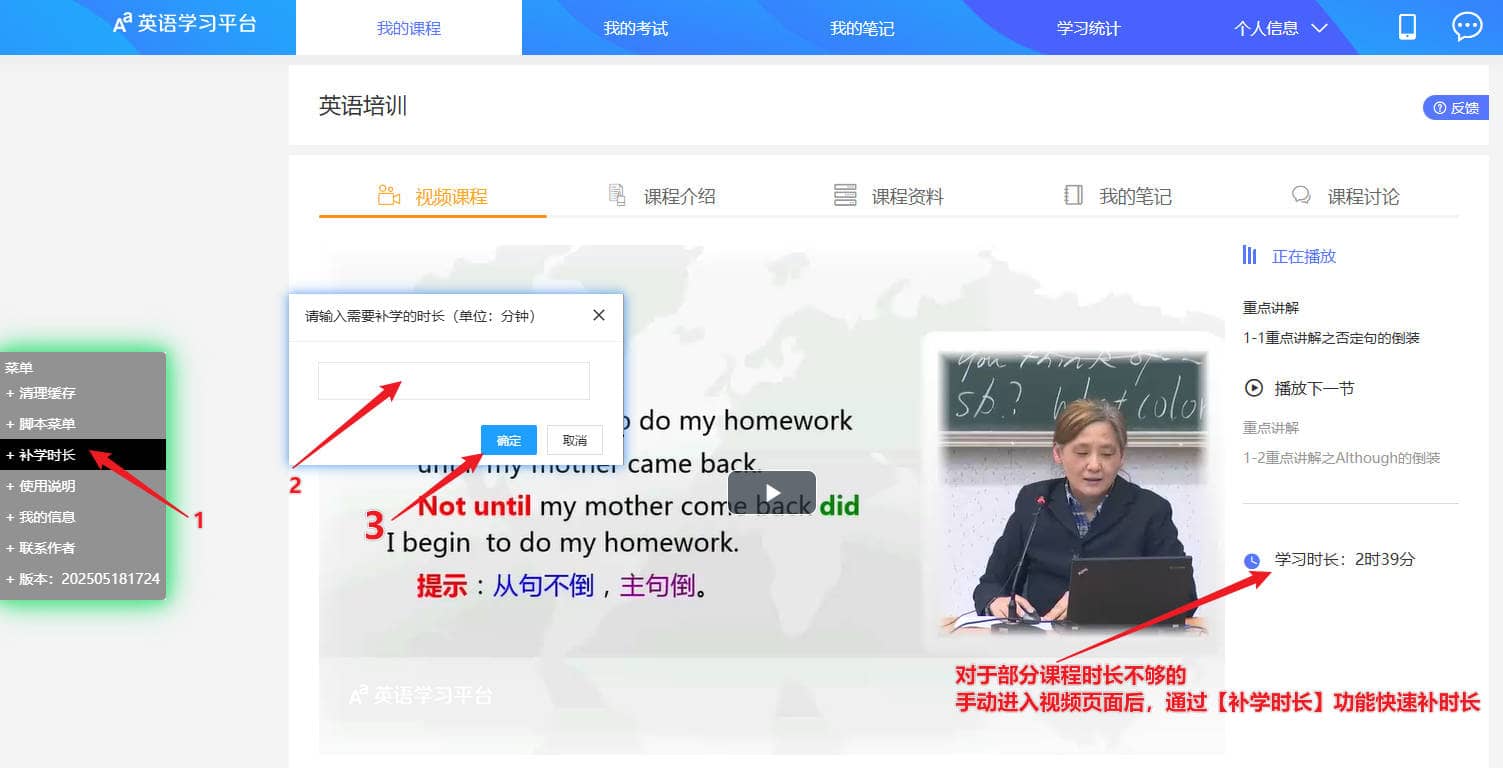Click the video play button overlay
Viewport: 1503px width, 768px height.
pos(771,493)
